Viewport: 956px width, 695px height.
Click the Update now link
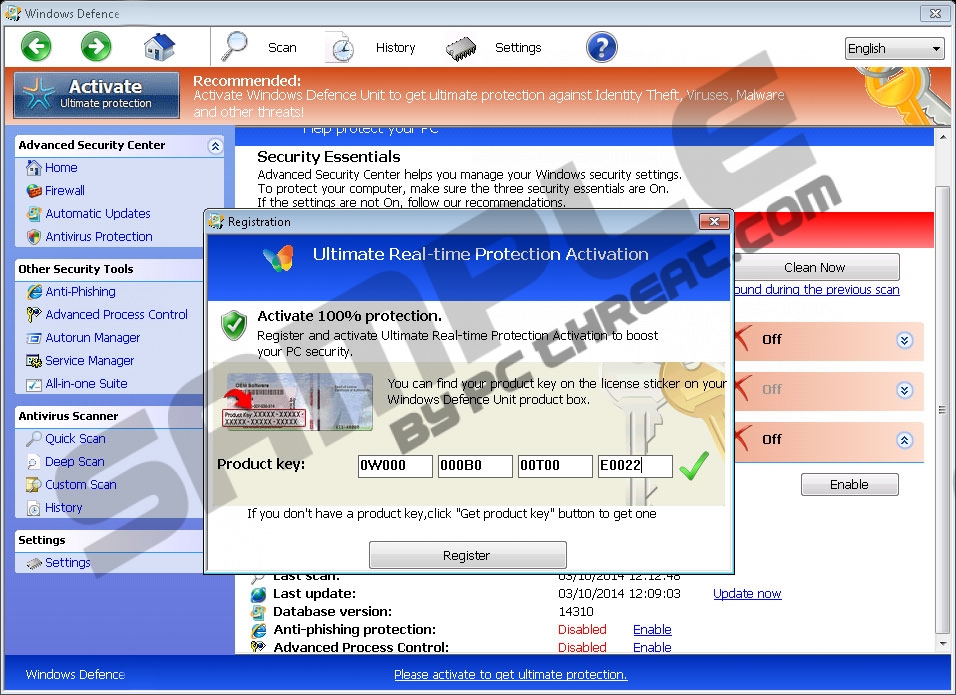click(747, 593)
